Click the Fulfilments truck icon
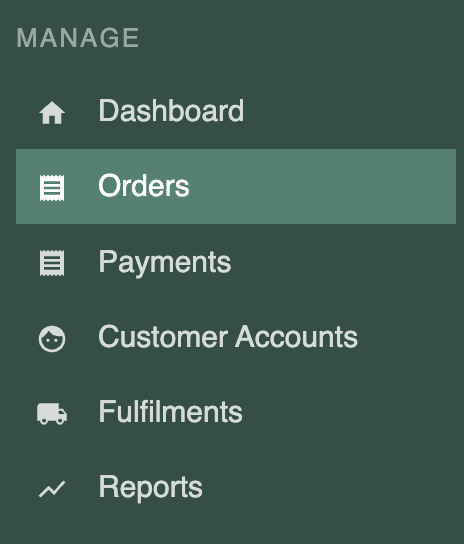Screen dimensions: 464x544 click(x=52, y=414)
